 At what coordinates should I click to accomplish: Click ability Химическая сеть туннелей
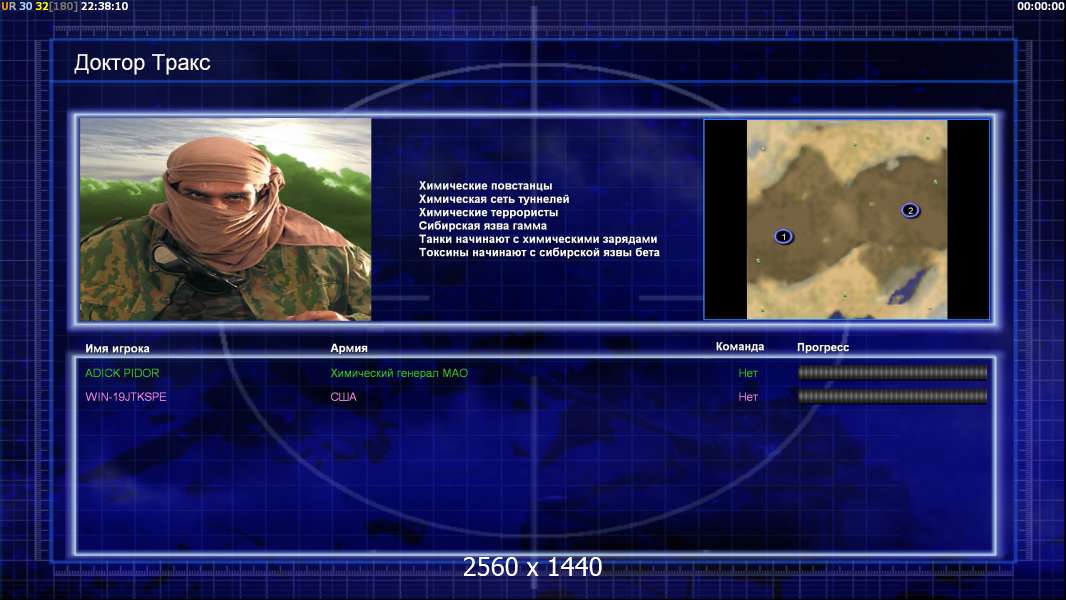click(x=494, y=199)
